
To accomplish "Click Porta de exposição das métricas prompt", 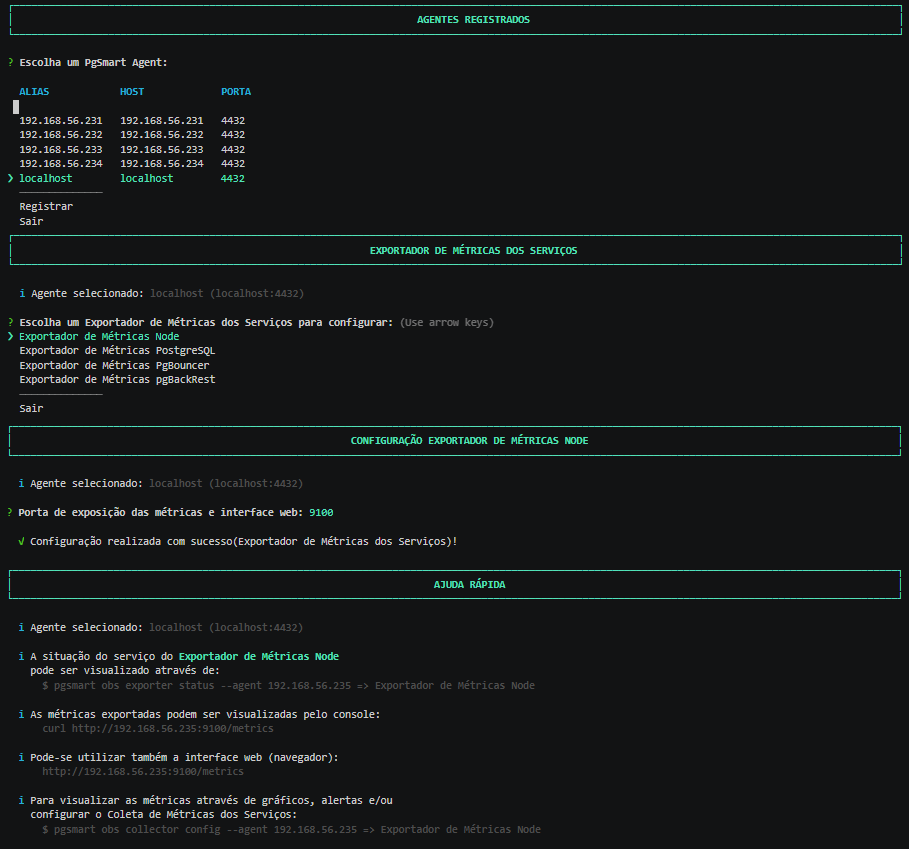I will pos(161,512).
